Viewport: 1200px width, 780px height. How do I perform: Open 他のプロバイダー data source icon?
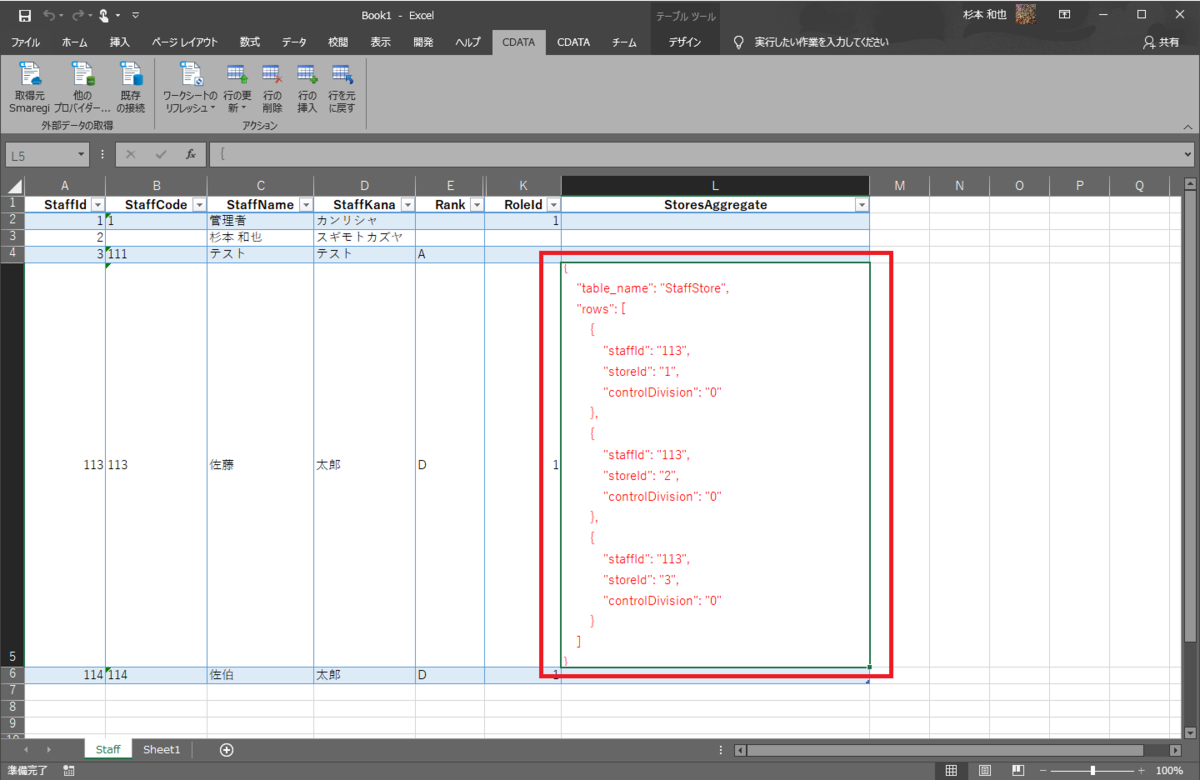[x=81, y=87]
